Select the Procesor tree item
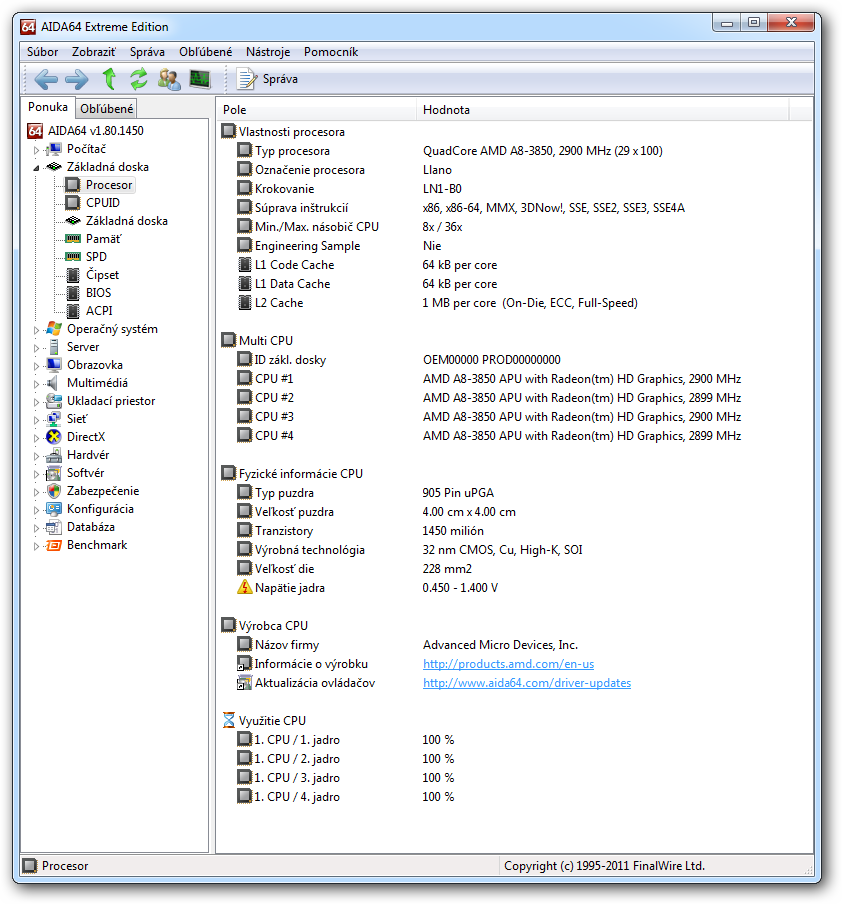Screen dimensions: 842x904 click(x=109, y=185)
